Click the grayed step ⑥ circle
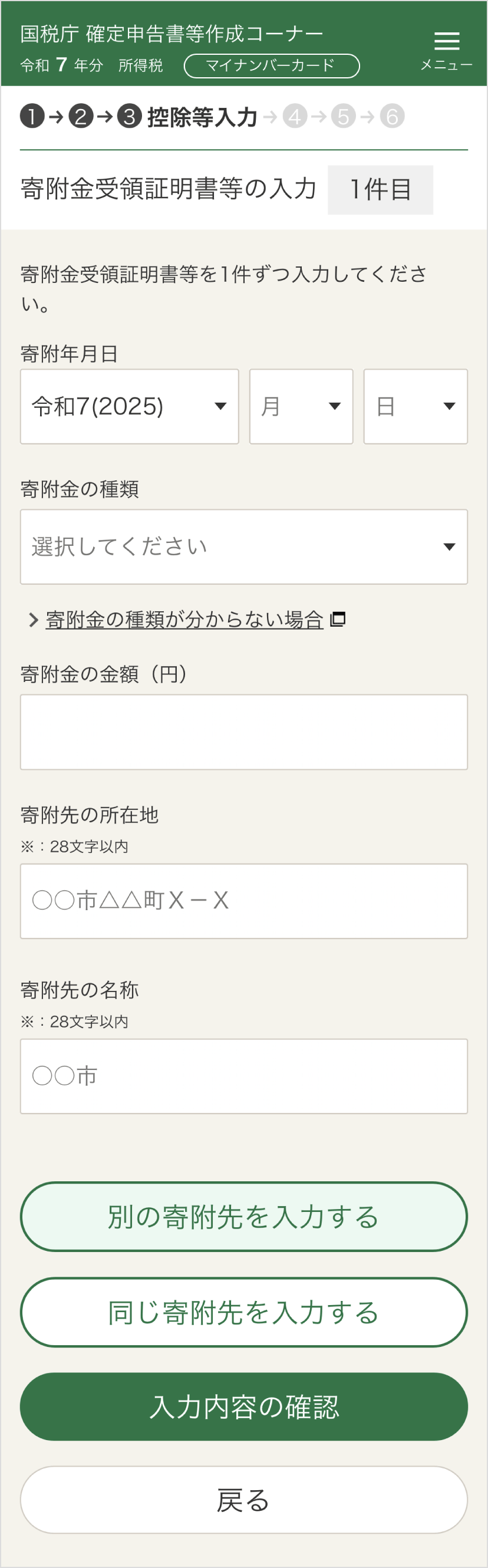 [x=391, y=116]
